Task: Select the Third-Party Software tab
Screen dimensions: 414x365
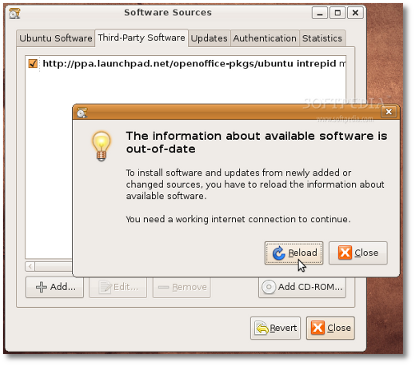Action: pyautogui.click(x=142, y=38)
